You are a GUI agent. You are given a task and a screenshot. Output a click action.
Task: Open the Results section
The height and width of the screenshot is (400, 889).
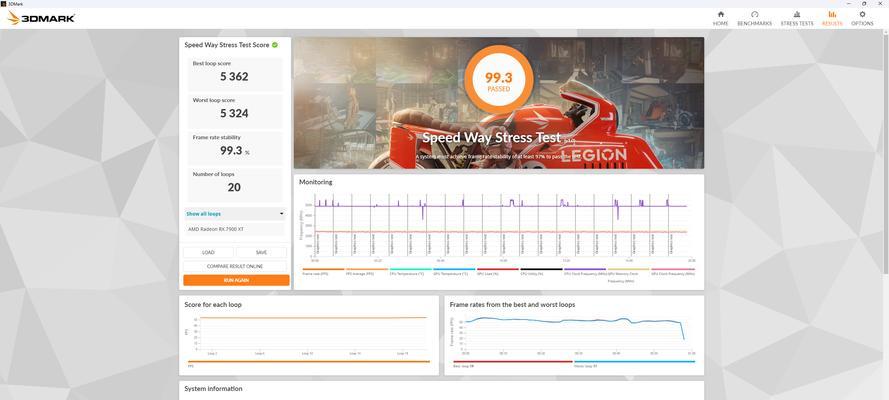pos(832,18)
